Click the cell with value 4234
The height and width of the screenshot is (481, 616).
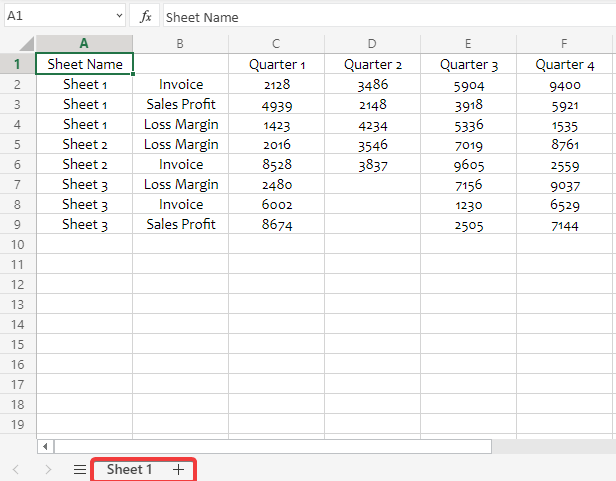click(x=372, y=124)
